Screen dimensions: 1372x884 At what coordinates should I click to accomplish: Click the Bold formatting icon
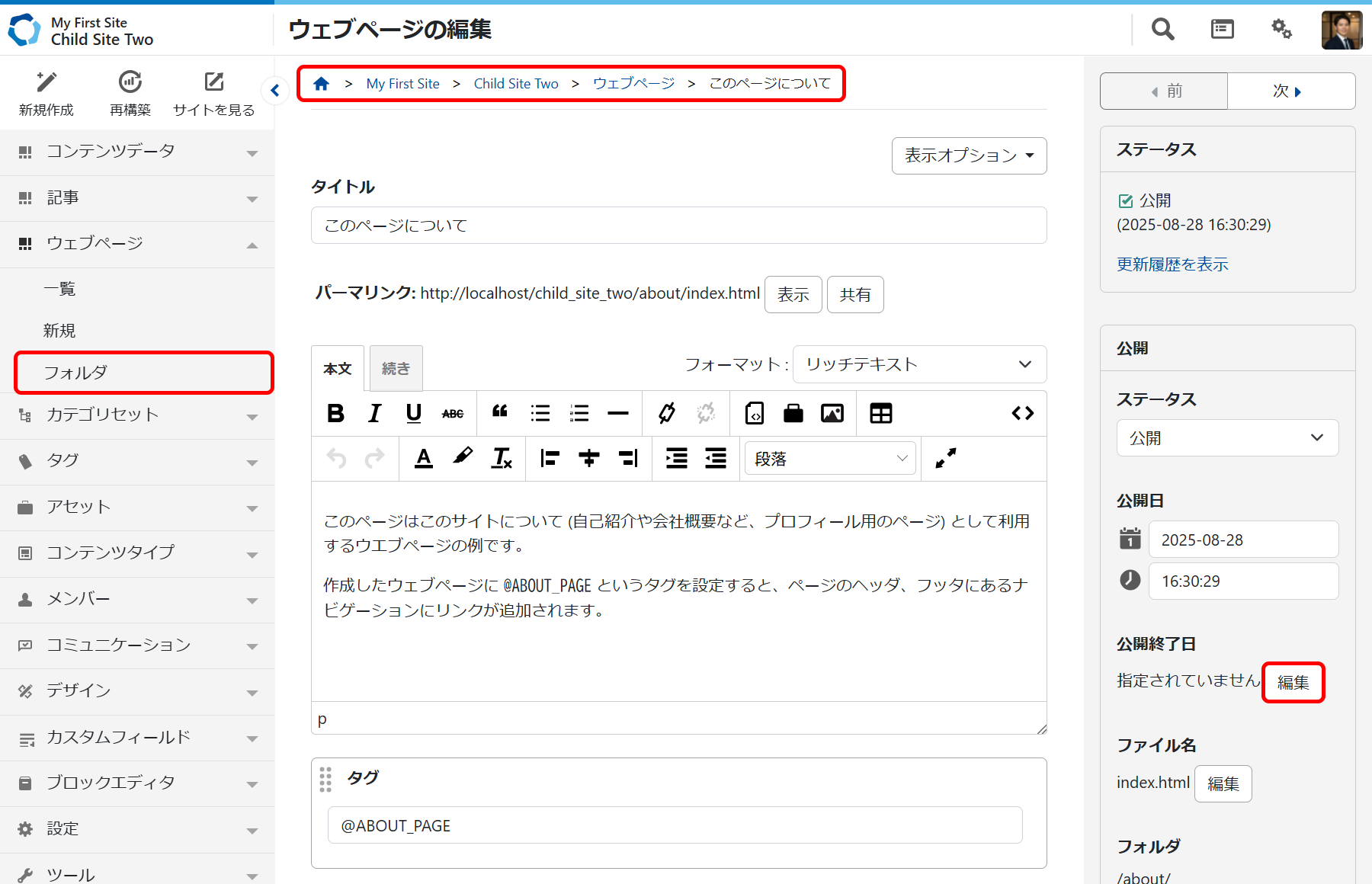(x=335, y=414)
